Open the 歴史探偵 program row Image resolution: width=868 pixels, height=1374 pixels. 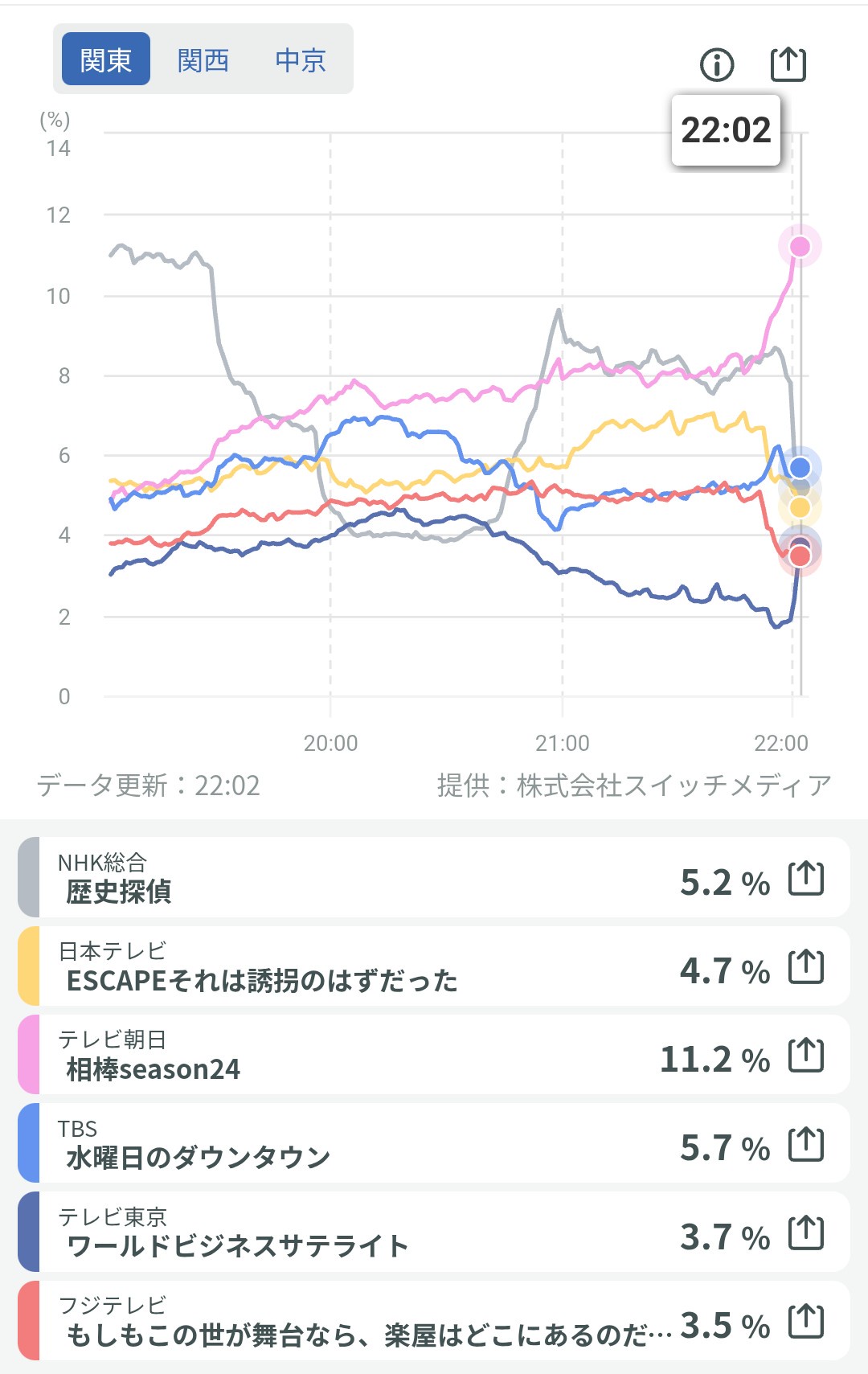[321, 878]
